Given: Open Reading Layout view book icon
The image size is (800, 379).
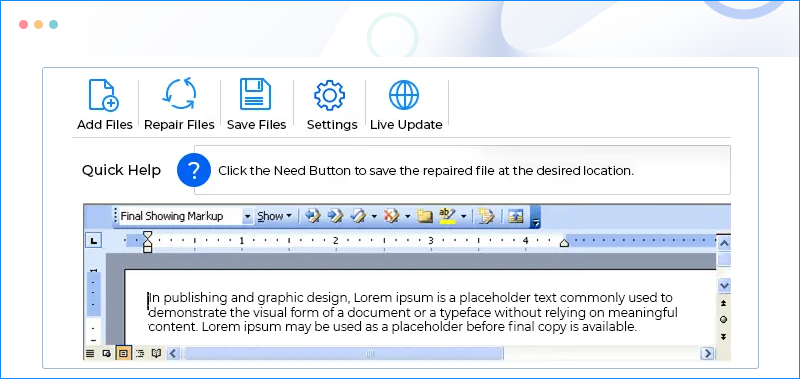Looking at the screenshot, I should [157, 353].
